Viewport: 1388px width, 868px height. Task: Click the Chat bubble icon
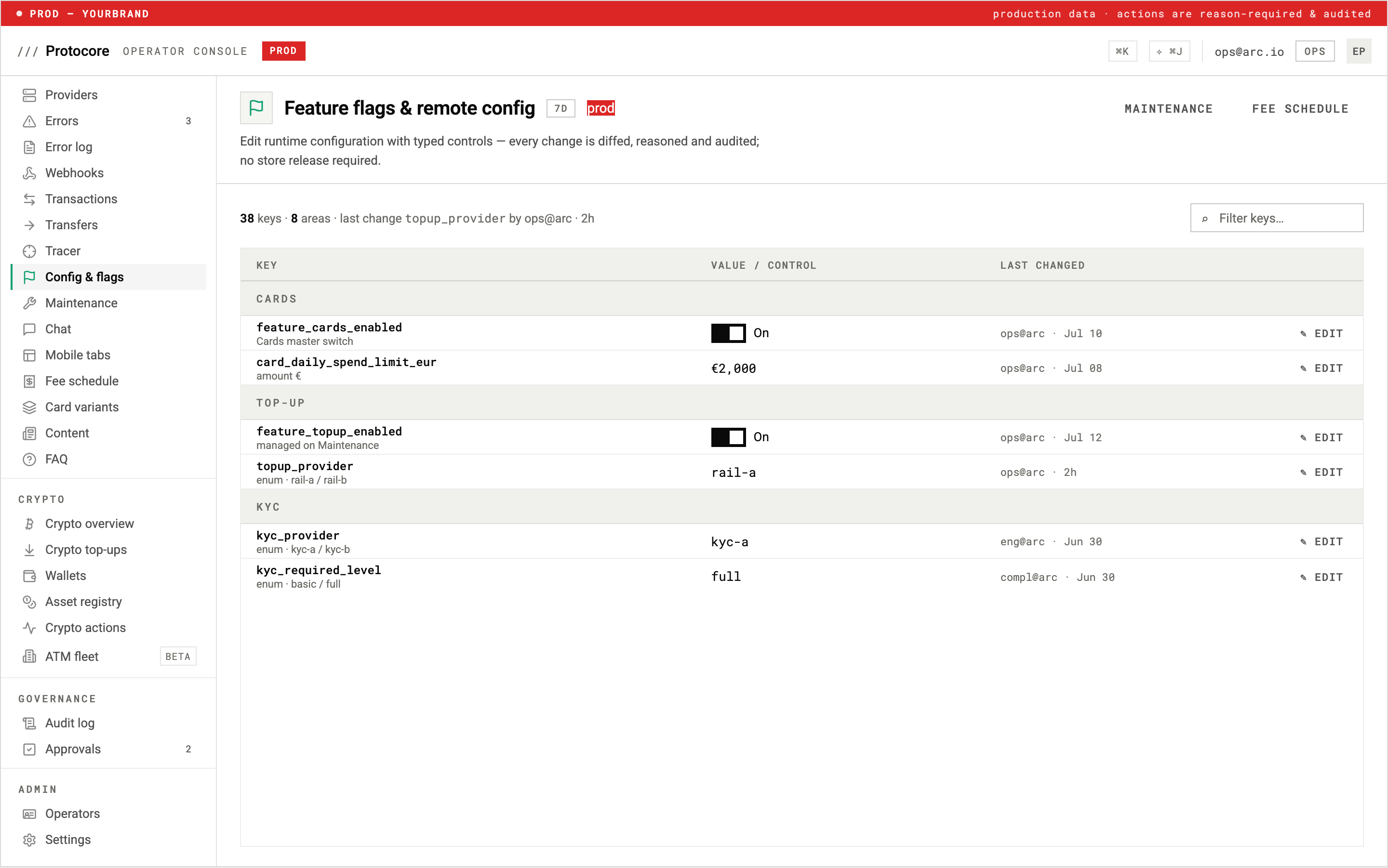pos(29,329)
